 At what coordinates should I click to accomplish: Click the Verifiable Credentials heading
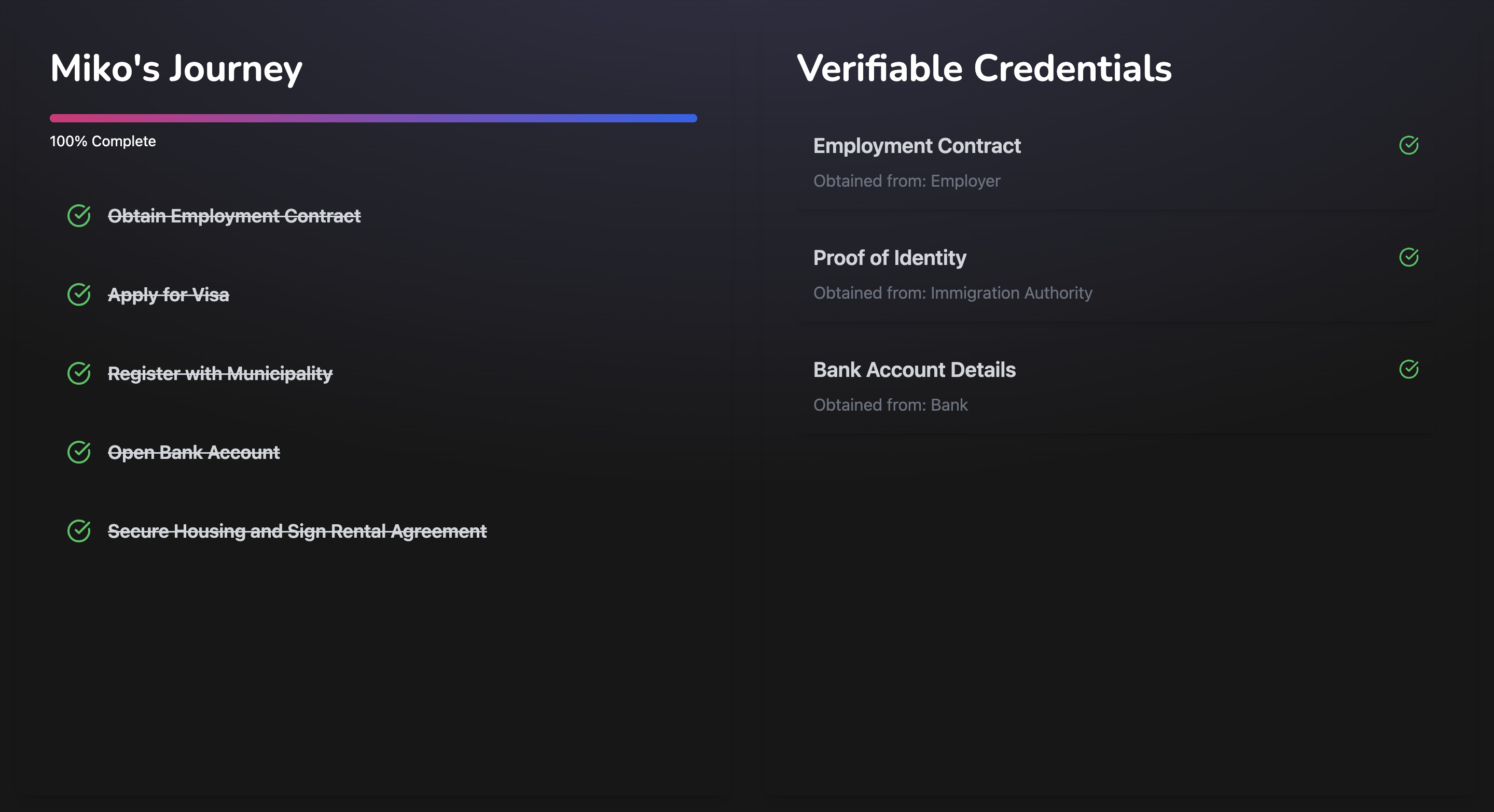pyautogui.click(x=984, y=68)
